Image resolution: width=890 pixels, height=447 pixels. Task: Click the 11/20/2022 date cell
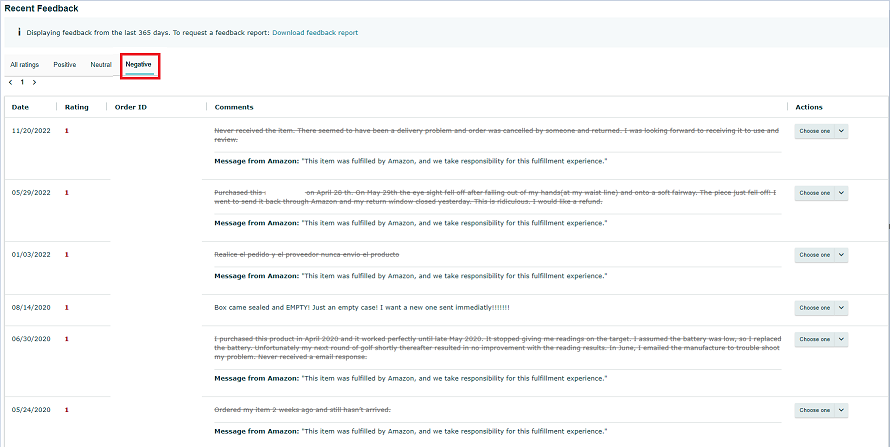point(31,131)
